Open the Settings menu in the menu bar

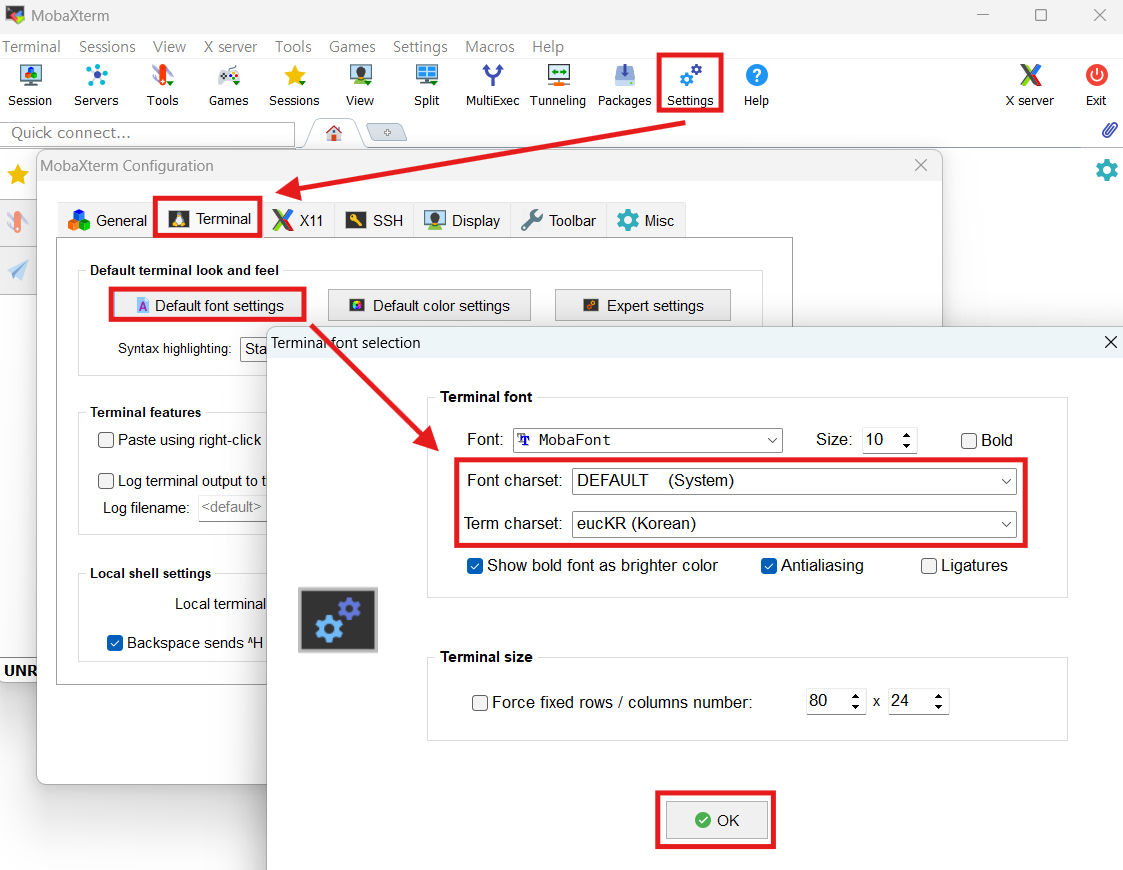[420, 47]
